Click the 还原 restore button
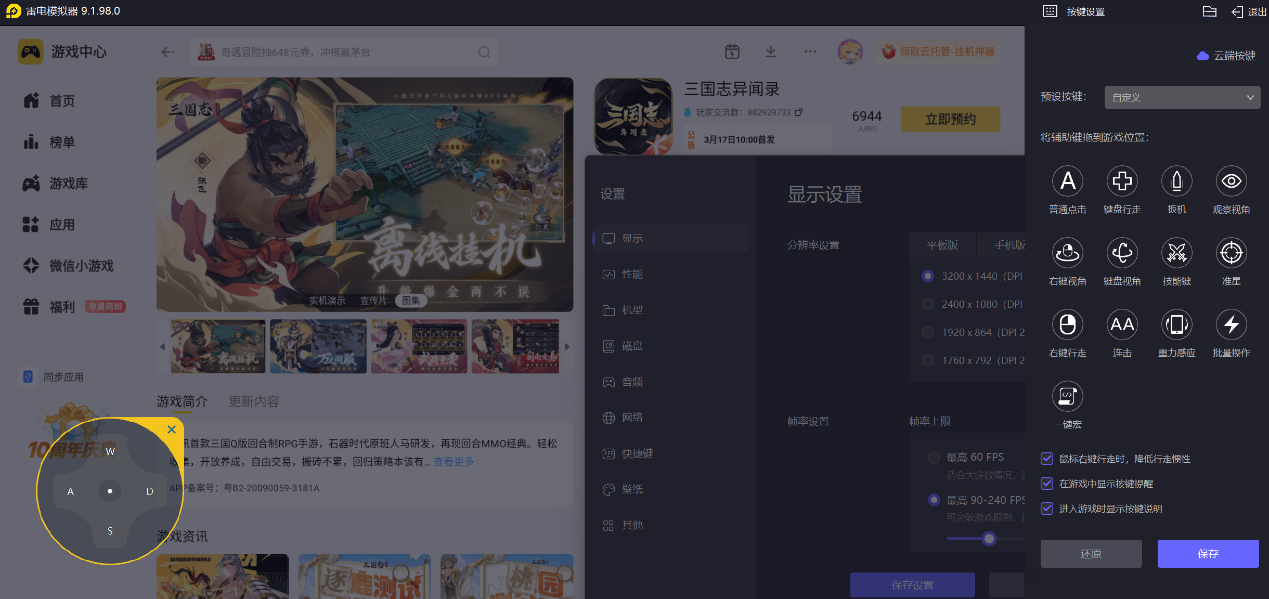The height and width of the screenshot is (599, 1269). pos(1091,554)
